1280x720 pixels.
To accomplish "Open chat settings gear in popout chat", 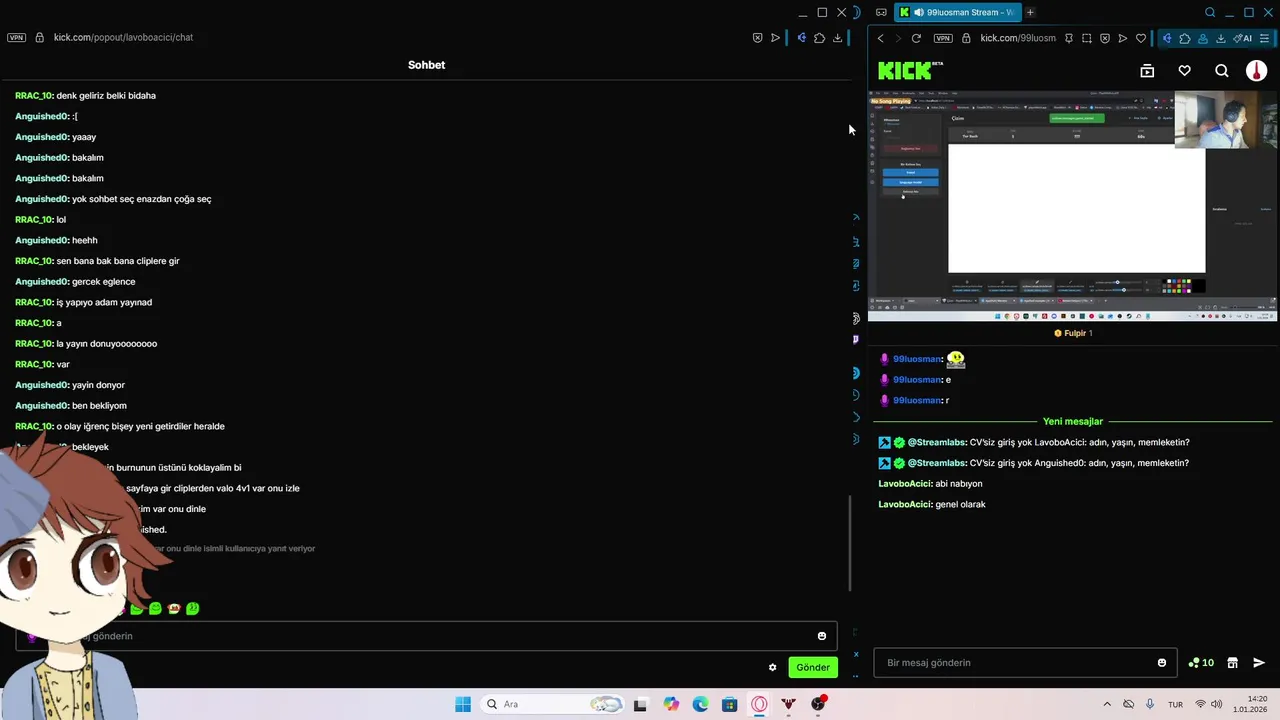I will tap(772, 667).
